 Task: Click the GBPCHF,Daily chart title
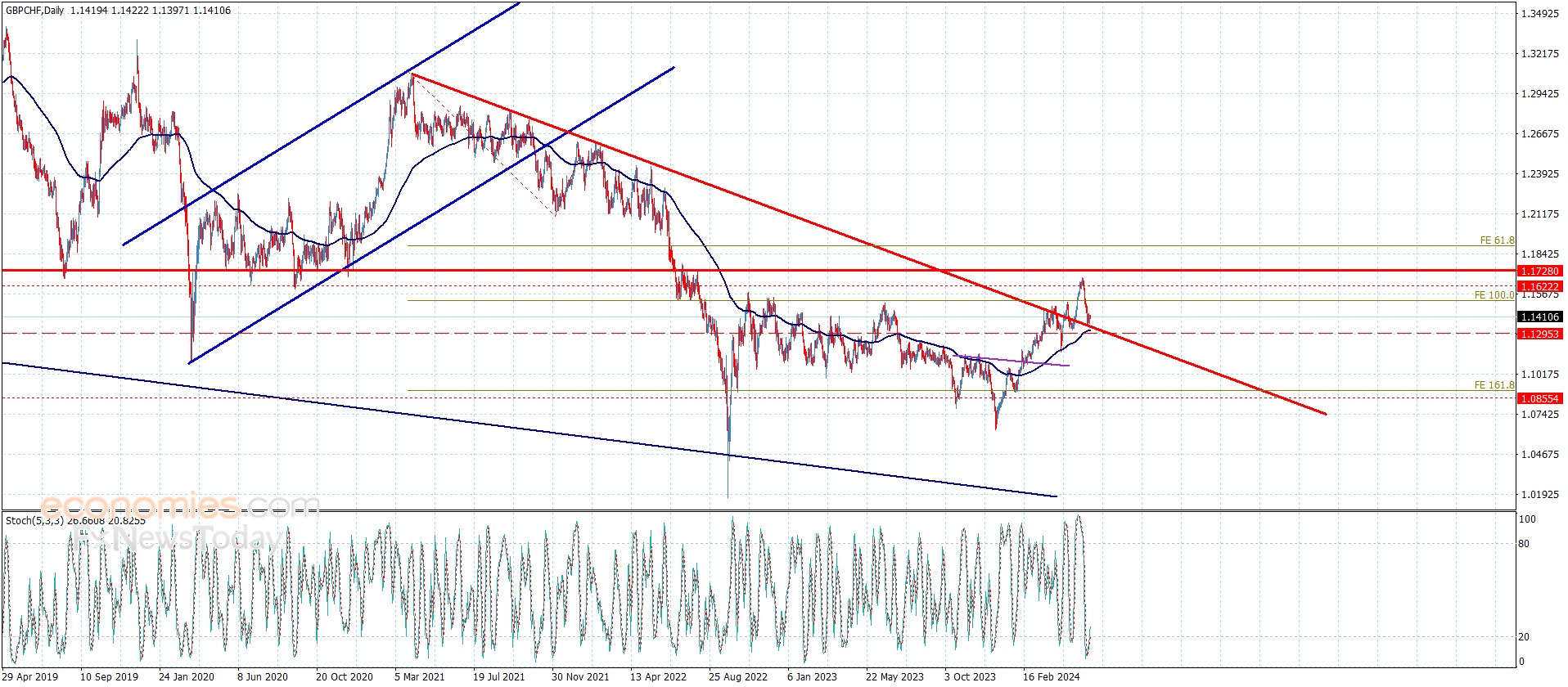34,11
